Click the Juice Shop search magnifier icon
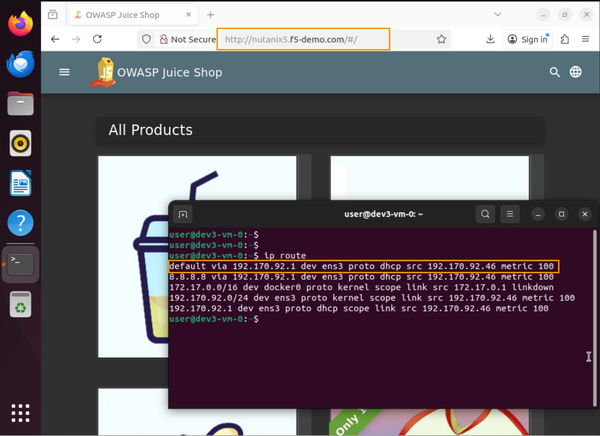 555,72
